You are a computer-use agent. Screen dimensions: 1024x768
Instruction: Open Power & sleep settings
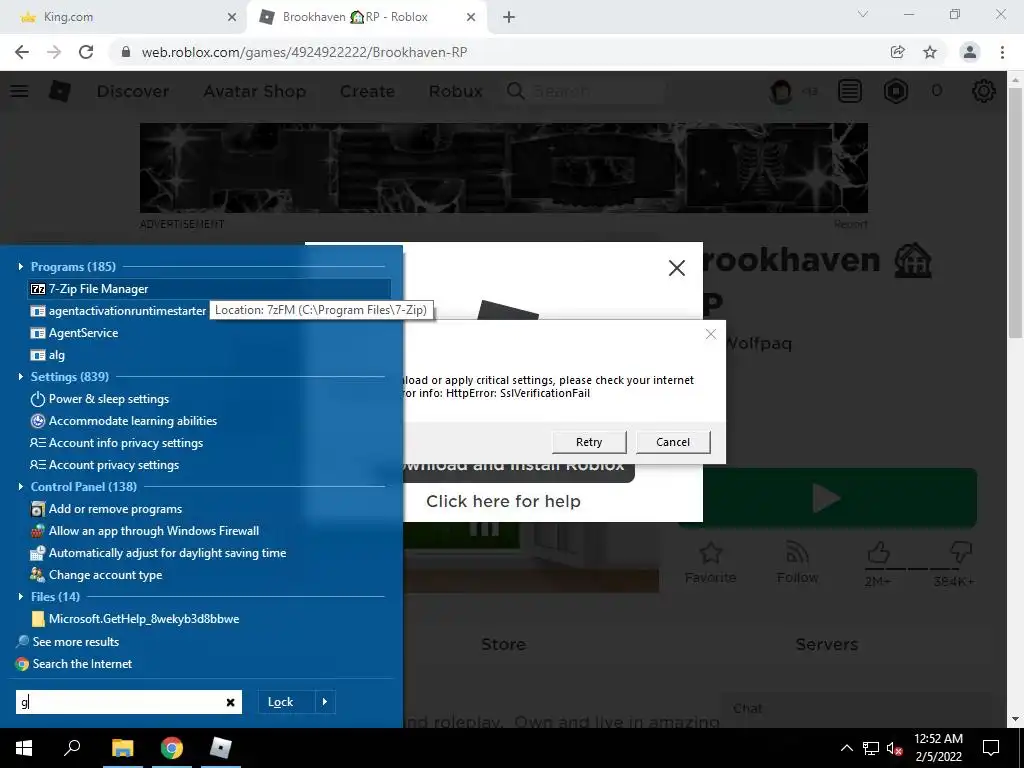click(x=100, y=399)
